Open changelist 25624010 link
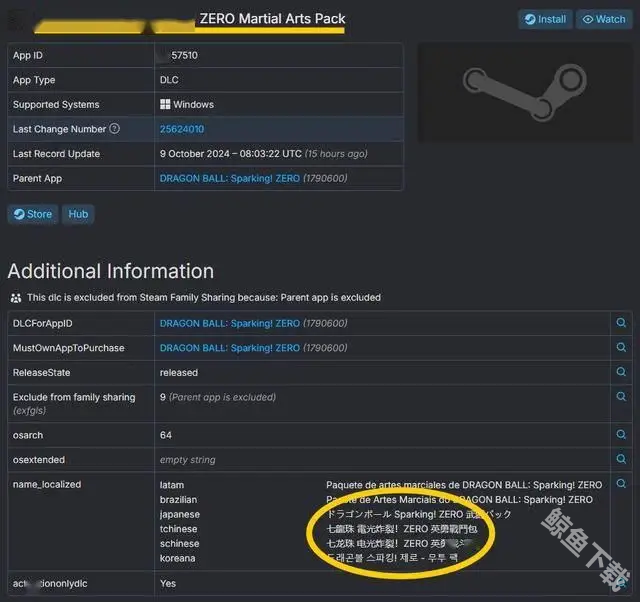 pos(182,129)
